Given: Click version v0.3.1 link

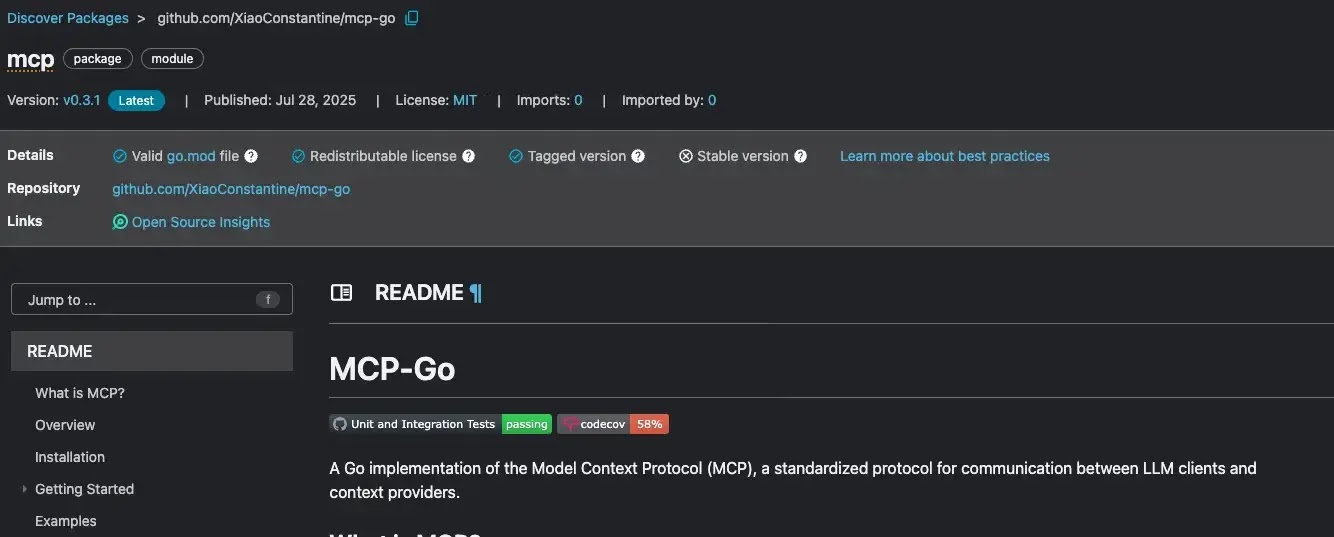Looking at the screenshot, I should coord(82,100).
